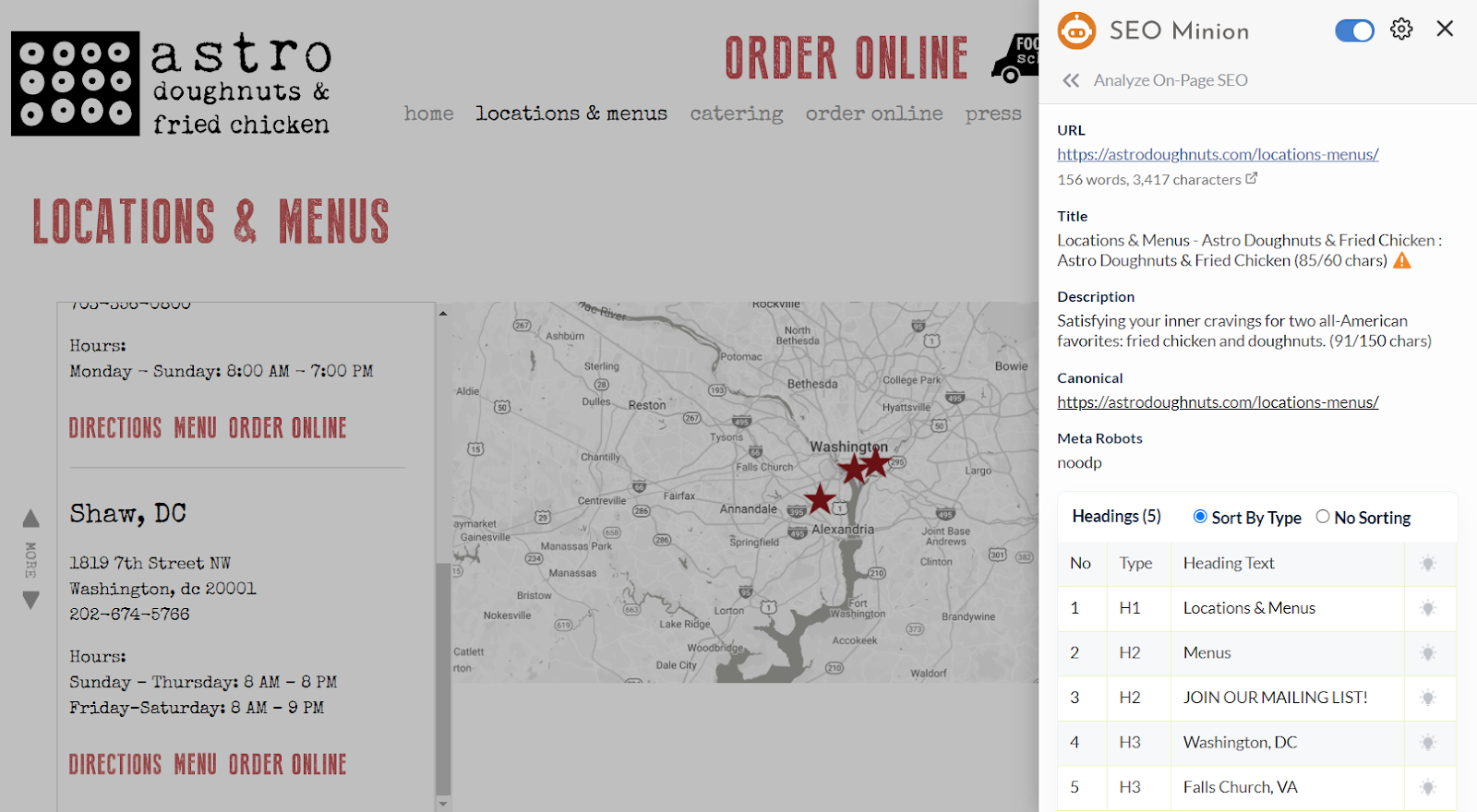Click the locations list scrollbar thumb
The width and height of the screenshot is (1477, 812).
[x=443, y=677]
